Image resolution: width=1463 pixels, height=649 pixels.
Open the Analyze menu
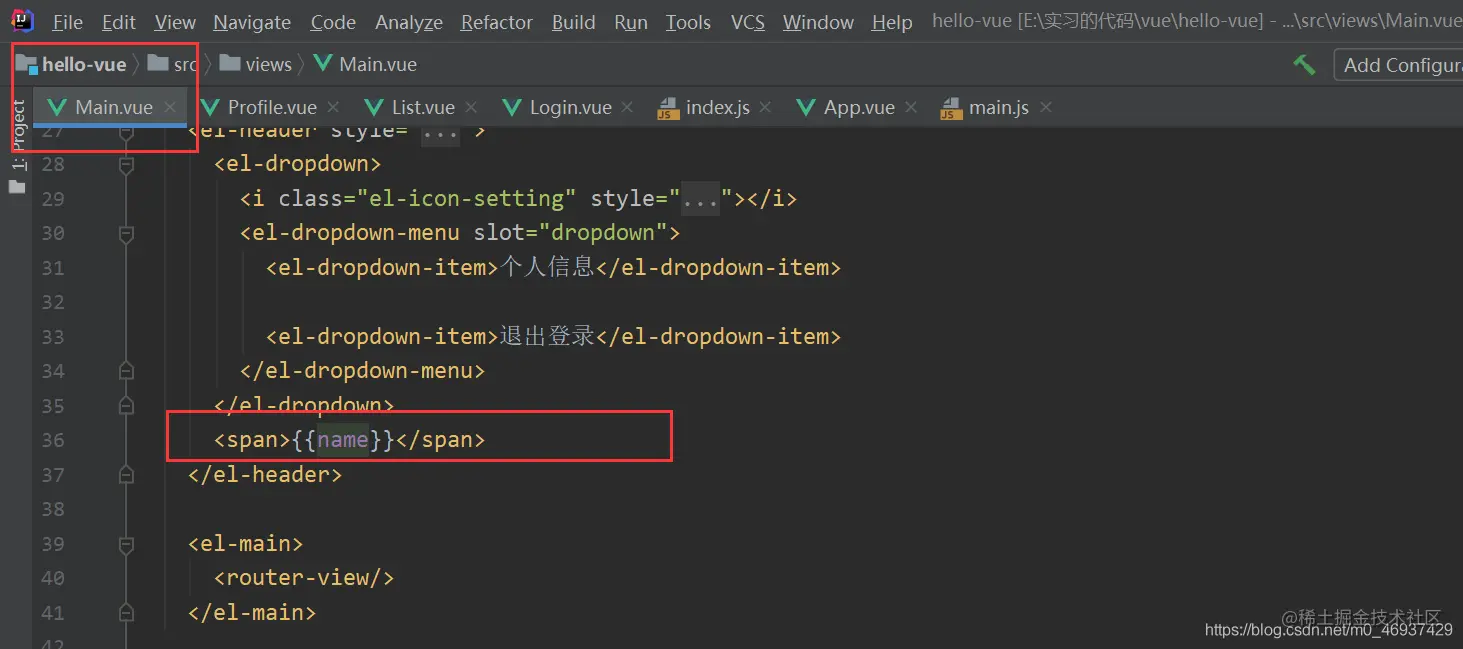click(408, 22)
